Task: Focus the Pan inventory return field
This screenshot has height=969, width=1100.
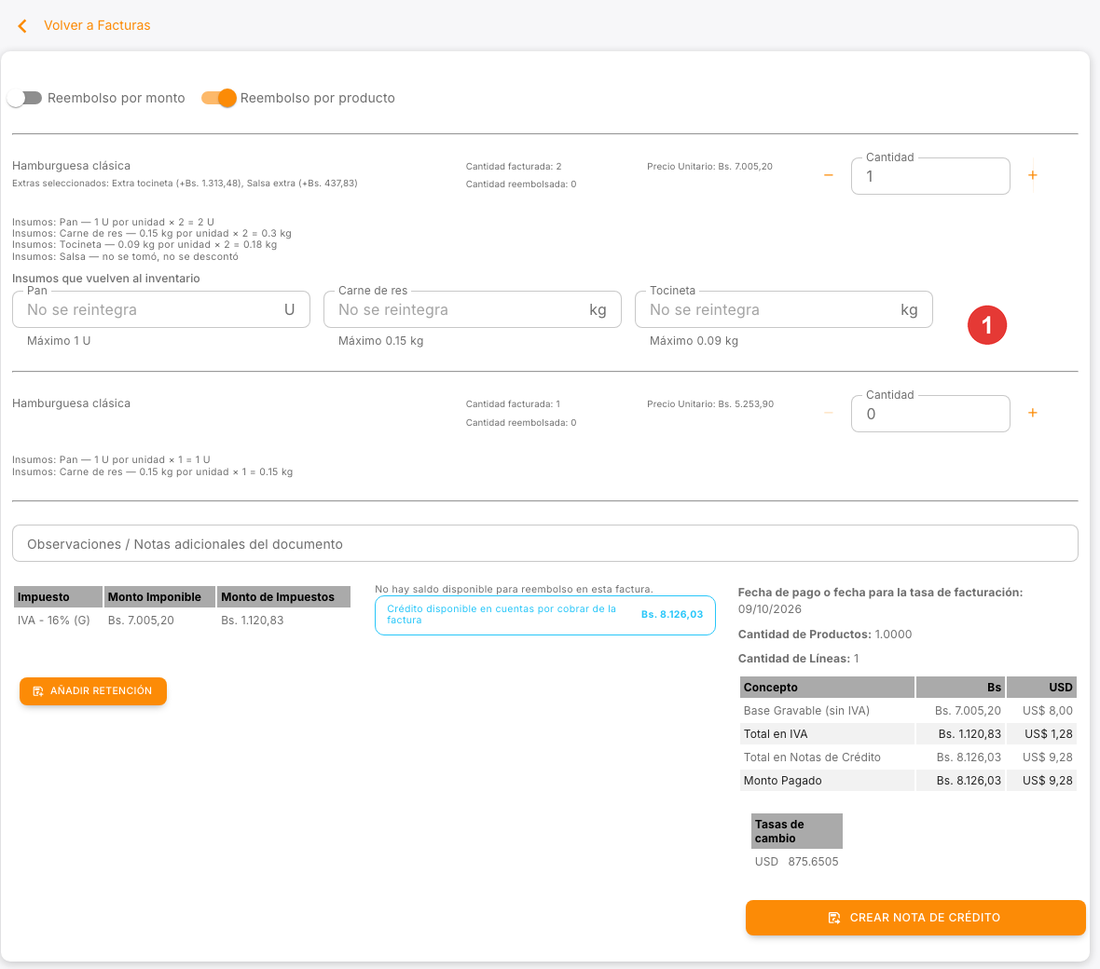Action: tap(161, 309)
